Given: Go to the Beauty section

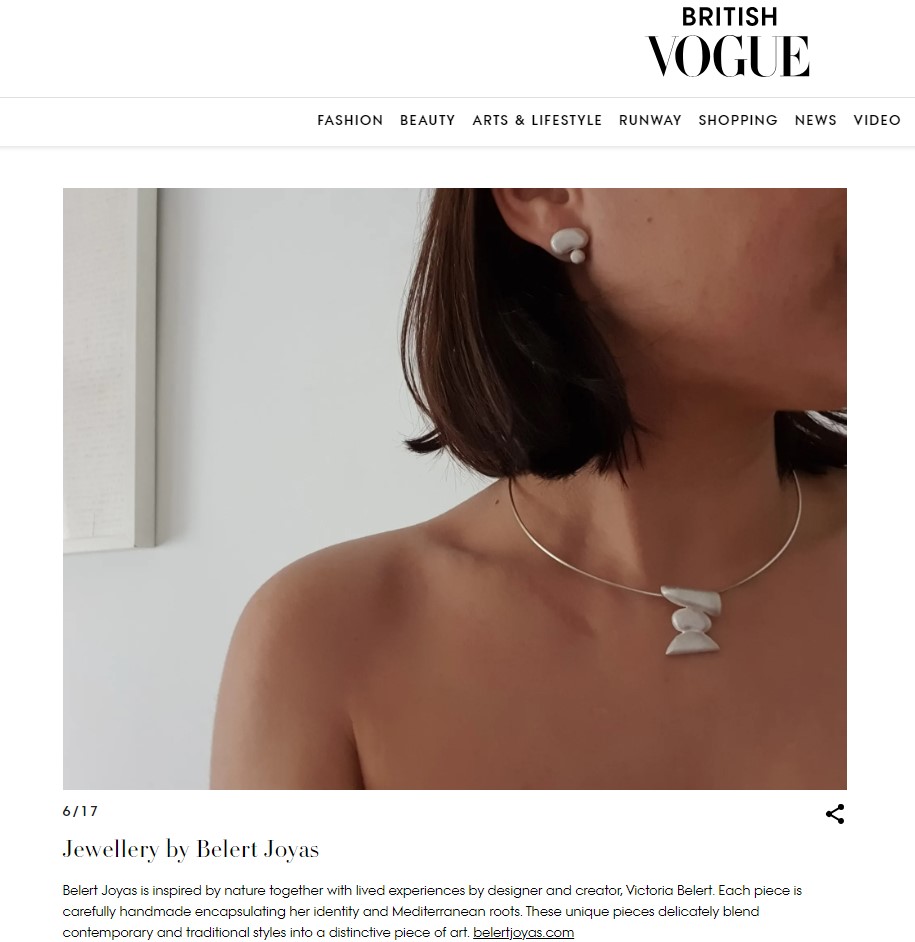Looking at the screenshot, I should [x=428, y=120].
